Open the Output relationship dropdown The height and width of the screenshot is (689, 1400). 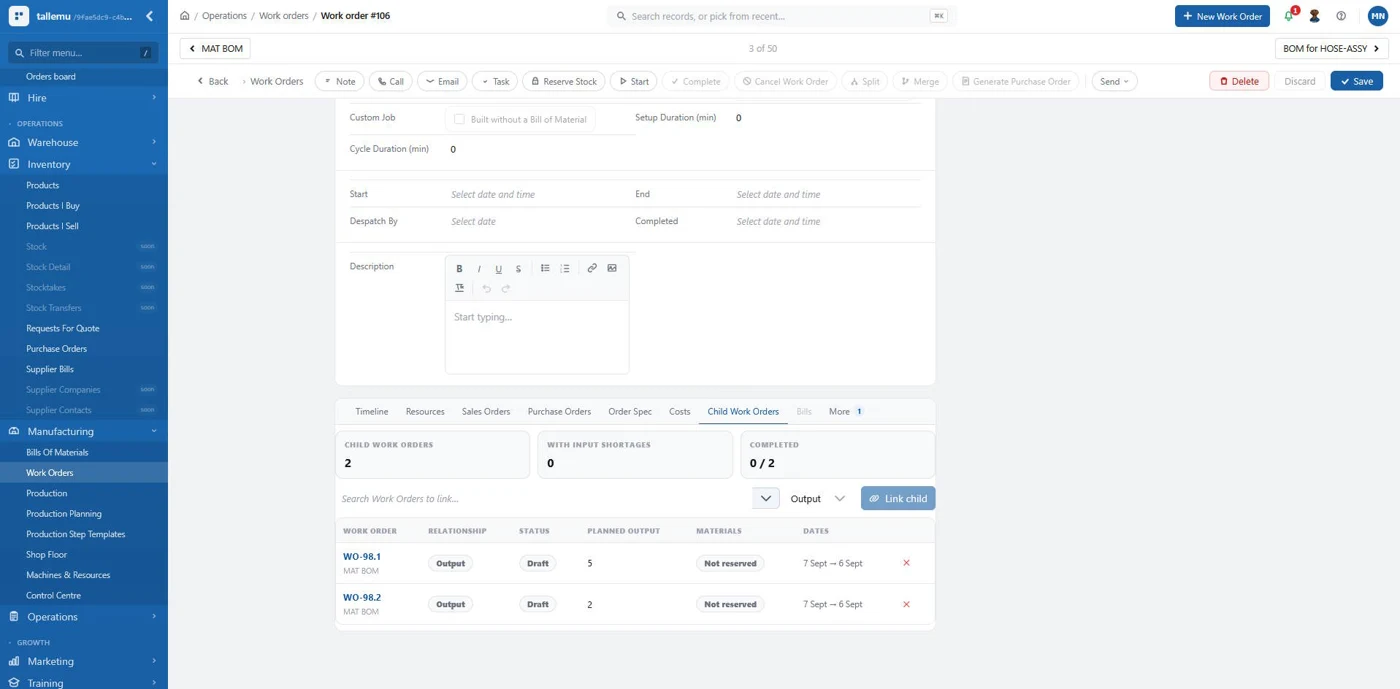point(818,498)
